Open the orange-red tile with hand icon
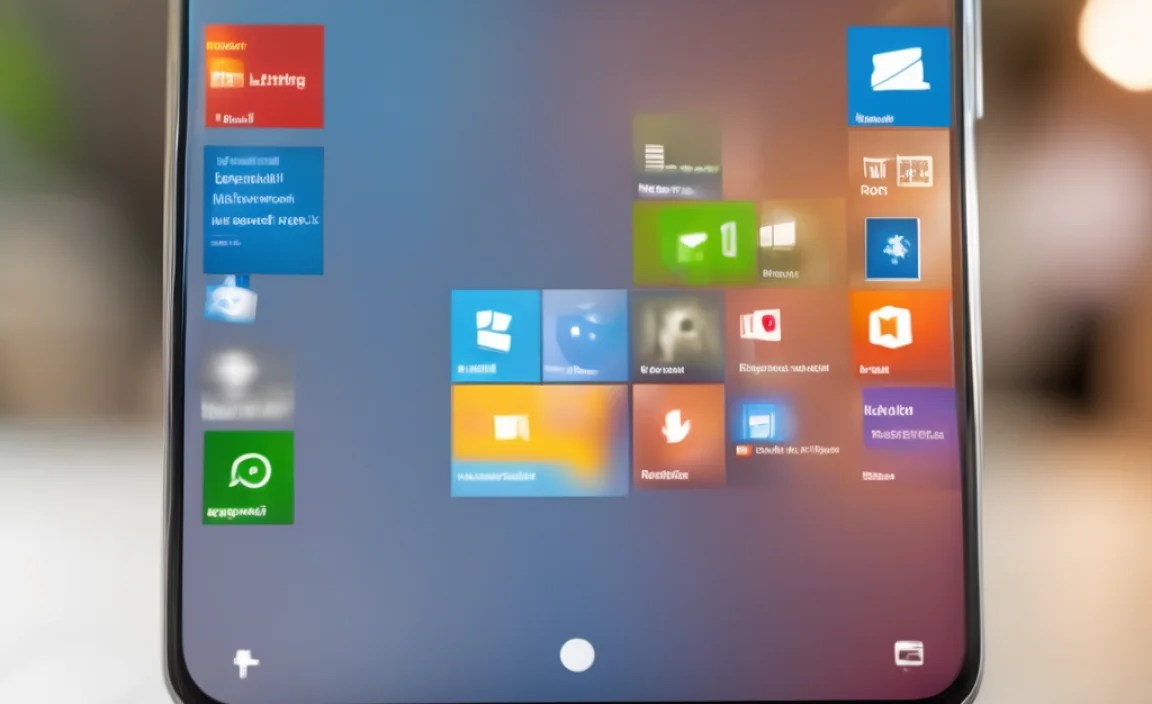 click(678, 436)
